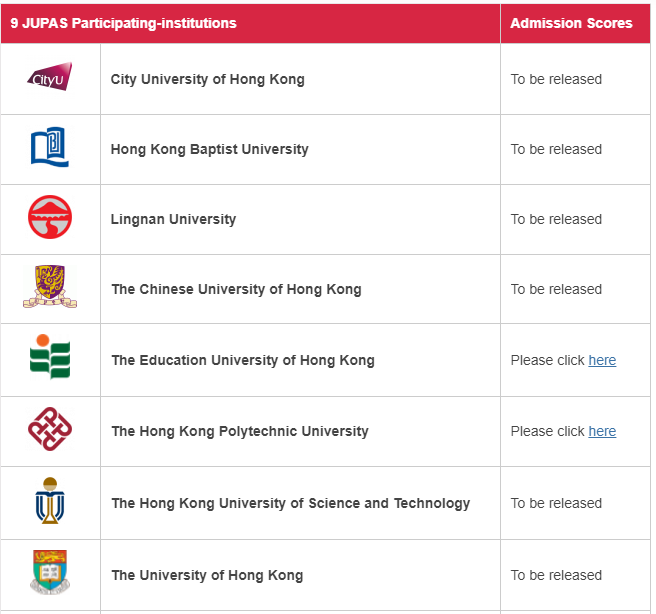This screenshot has width=656, height=614.
Task: Click 'To be released' for HKUST row
Action: tap(556, 503)
